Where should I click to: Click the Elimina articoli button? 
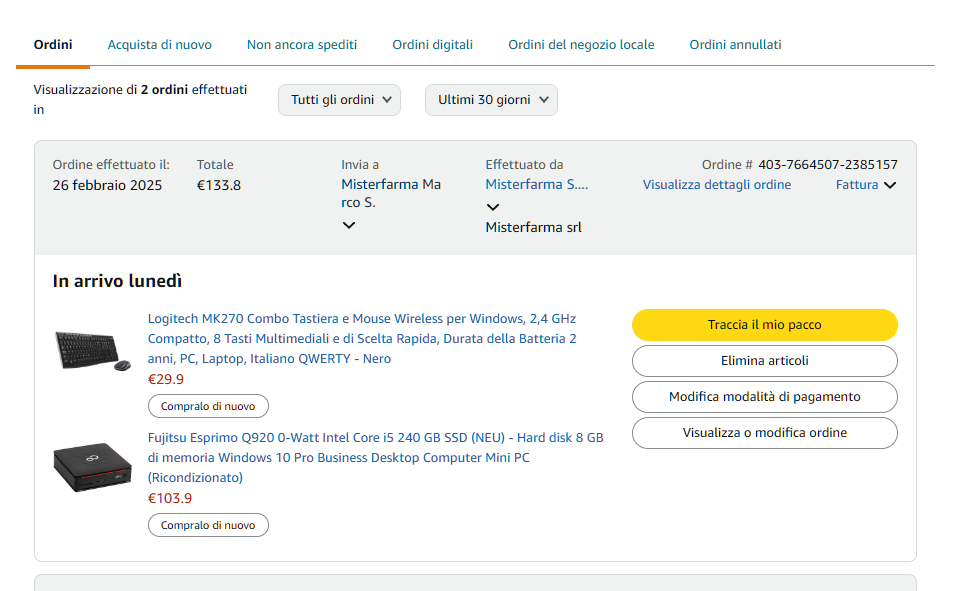click(764, 361)
